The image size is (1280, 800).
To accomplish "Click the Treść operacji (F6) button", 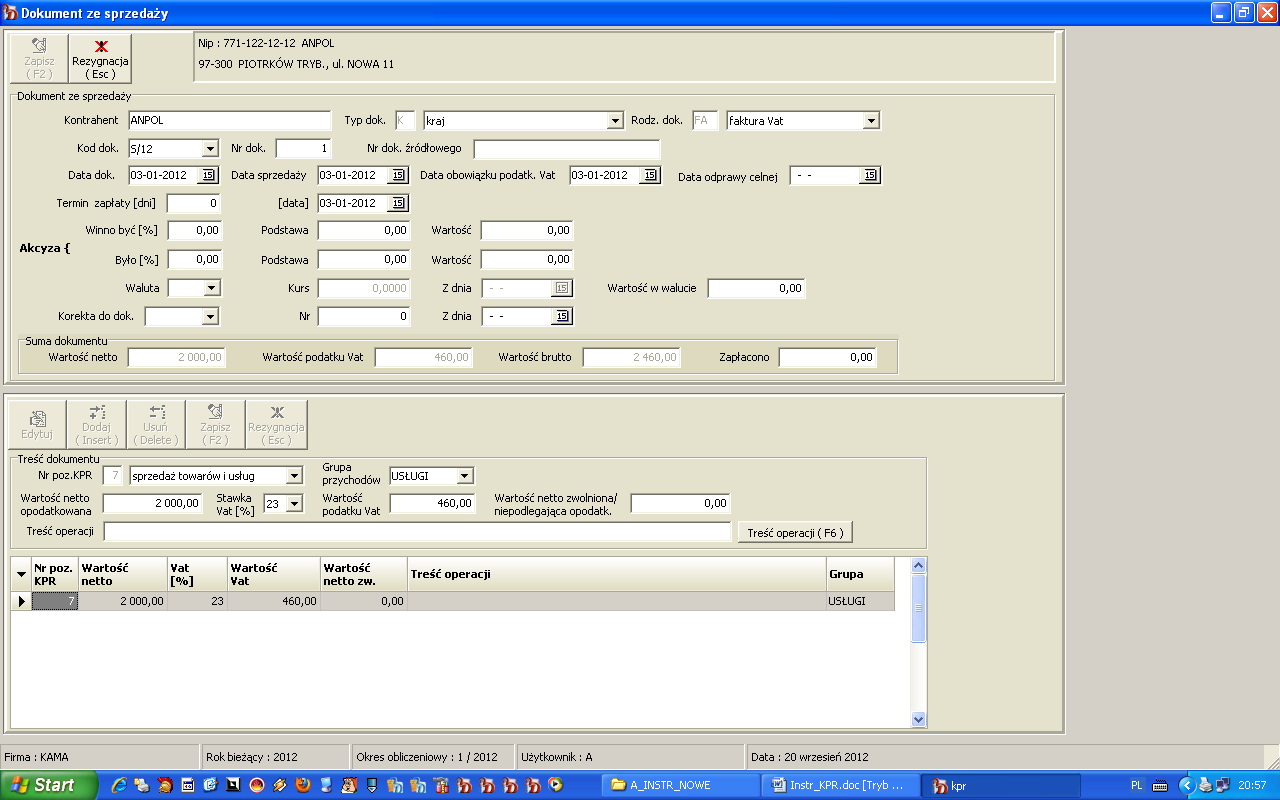I will (x=795, y=532).
